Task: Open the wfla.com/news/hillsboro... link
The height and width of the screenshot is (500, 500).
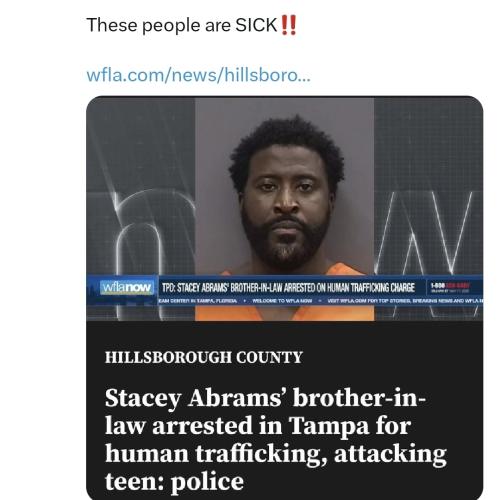Action: pyautogui.click(x=198, y=75)
